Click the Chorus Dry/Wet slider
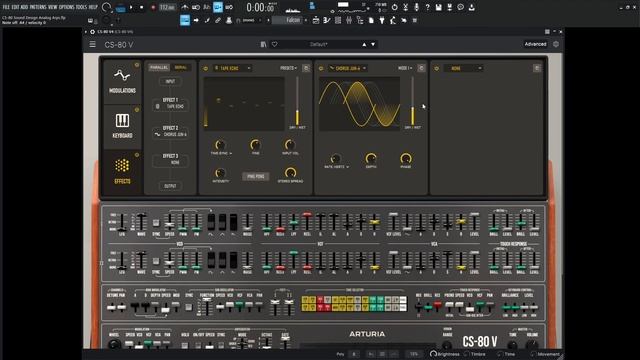This screenshot has height=360, width=640. coord(413,101)
